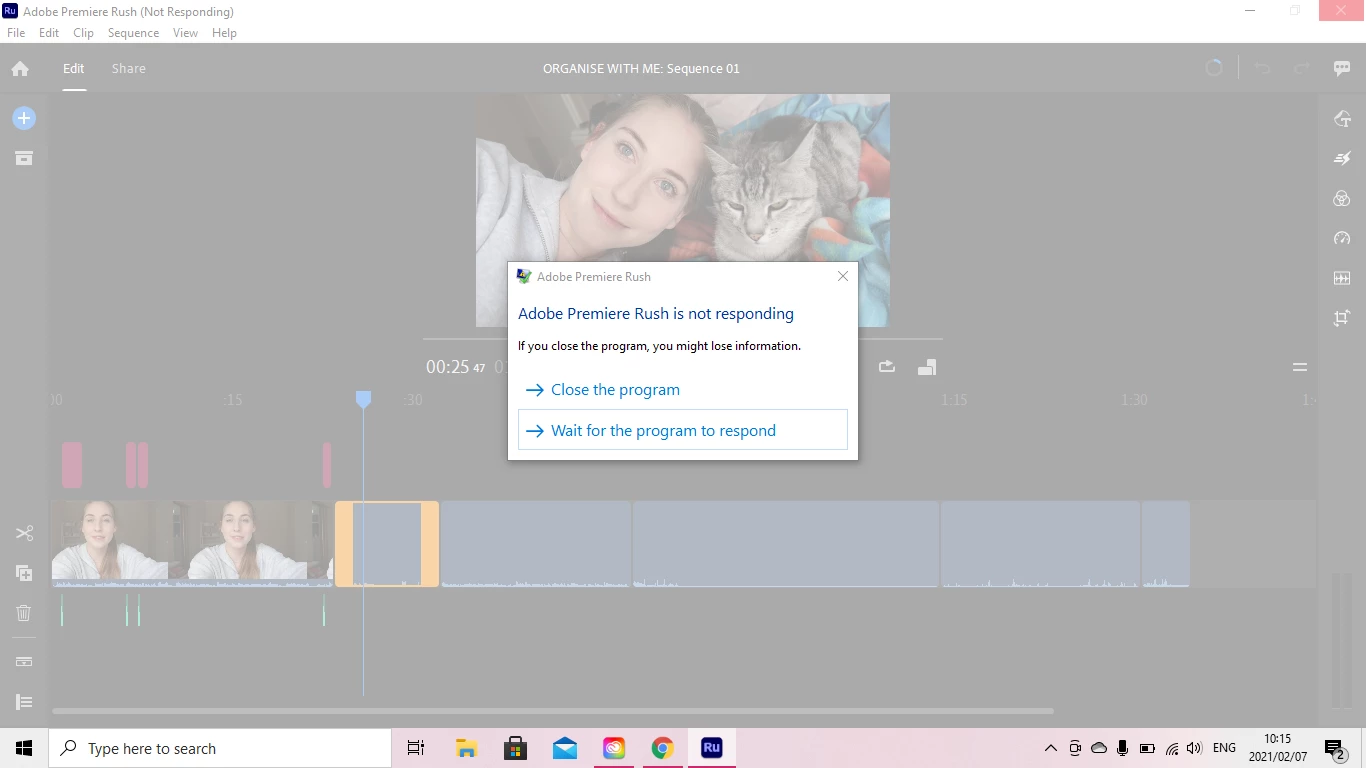Open the Speed panel gauge icon
Viewport: 1366px width, 768px height.
[1342, 238]
